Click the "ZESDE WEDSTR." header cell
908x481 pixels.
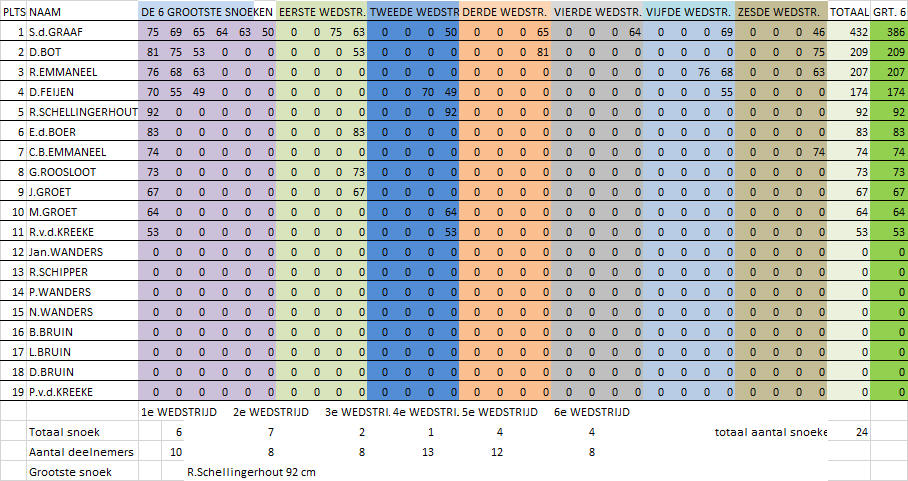[x=780, y=12]
